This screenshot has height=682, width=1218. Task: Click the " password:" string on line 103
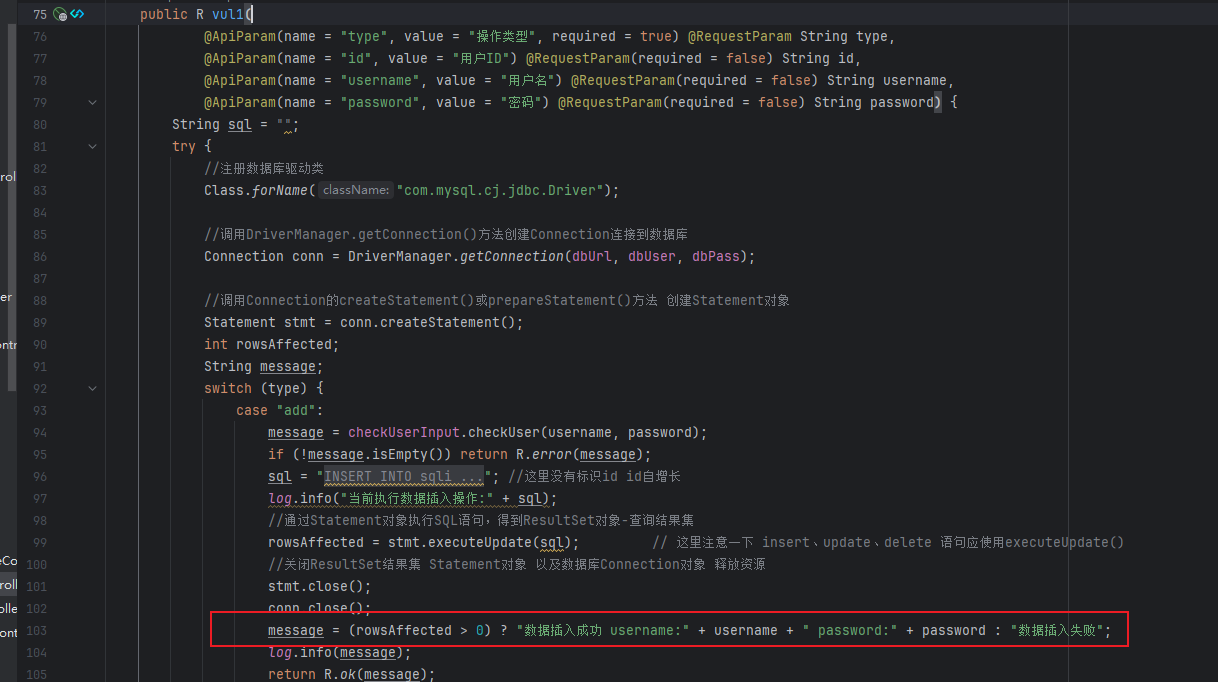[850, 630]
